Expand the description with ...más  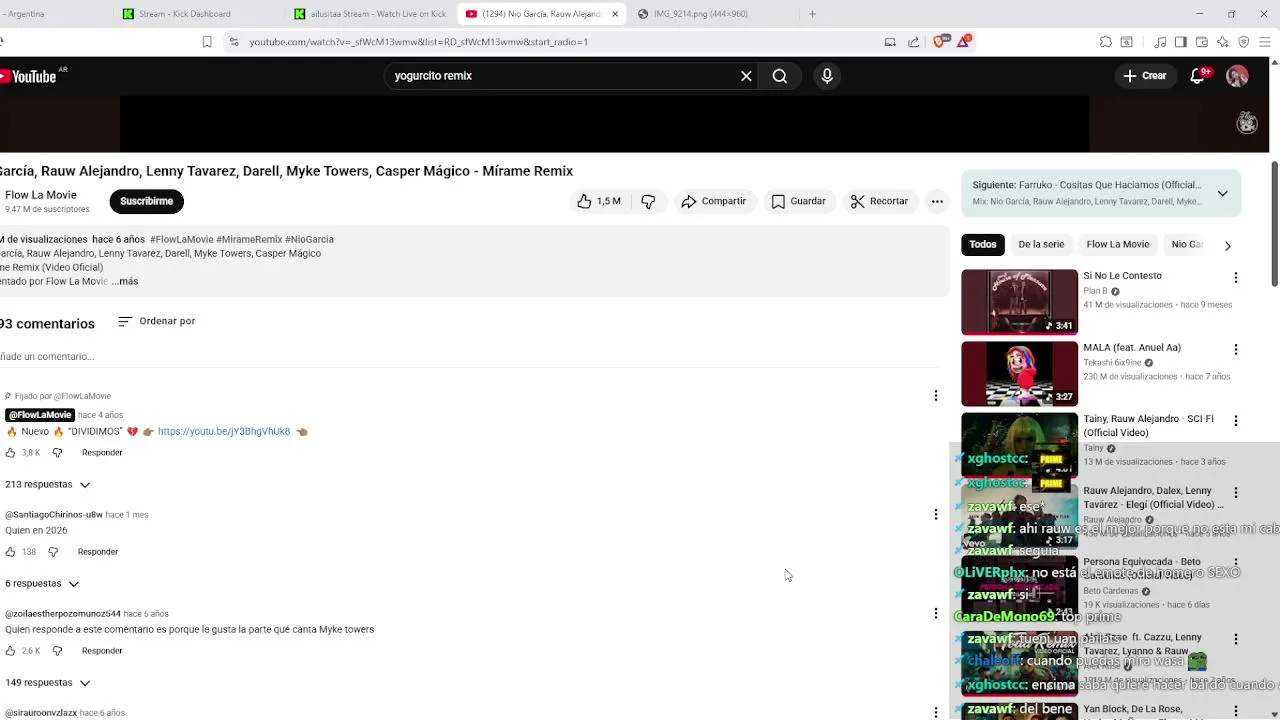[x=125, y=282]
